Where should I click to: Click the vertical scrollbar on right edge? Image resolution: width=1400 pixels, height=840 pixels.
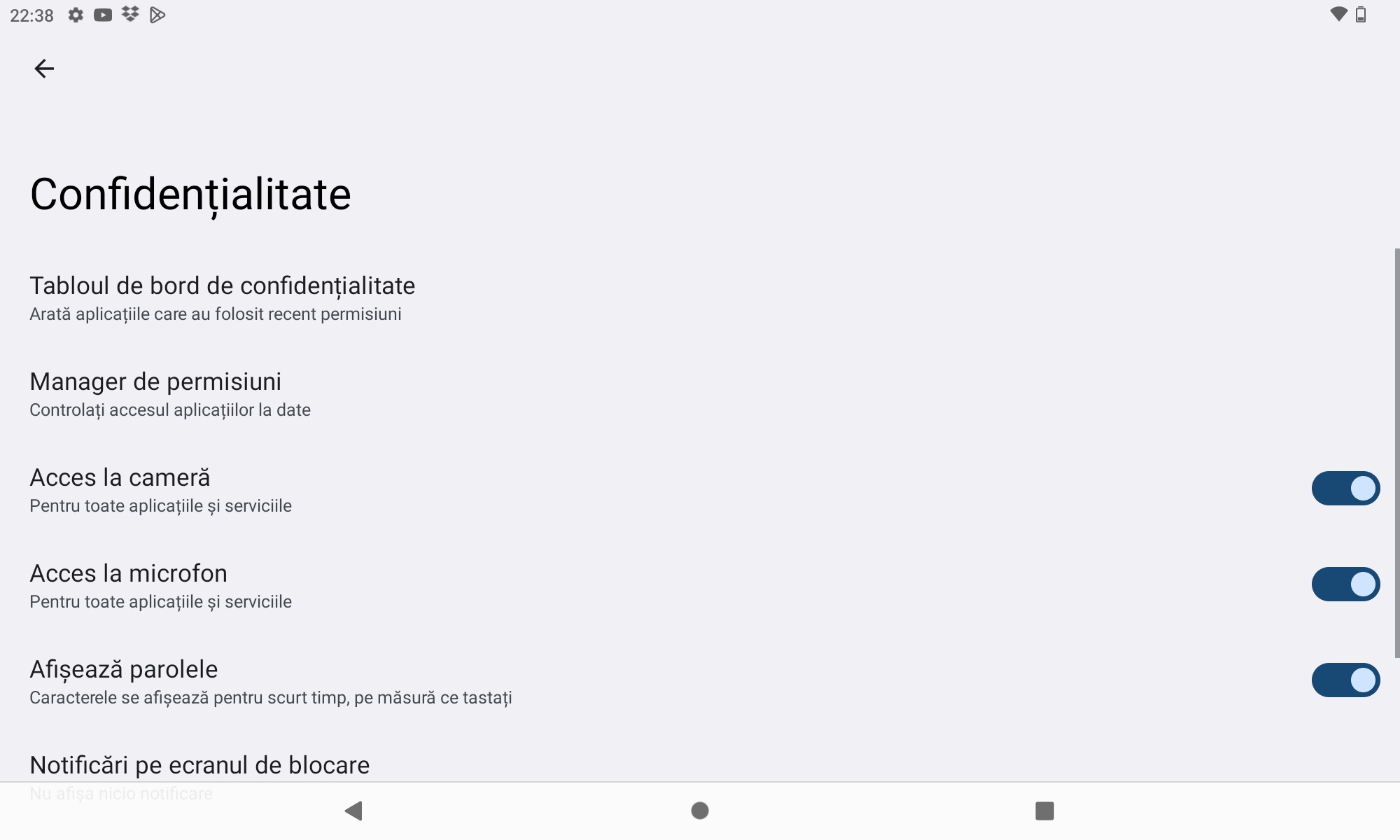coord(1397,453)
